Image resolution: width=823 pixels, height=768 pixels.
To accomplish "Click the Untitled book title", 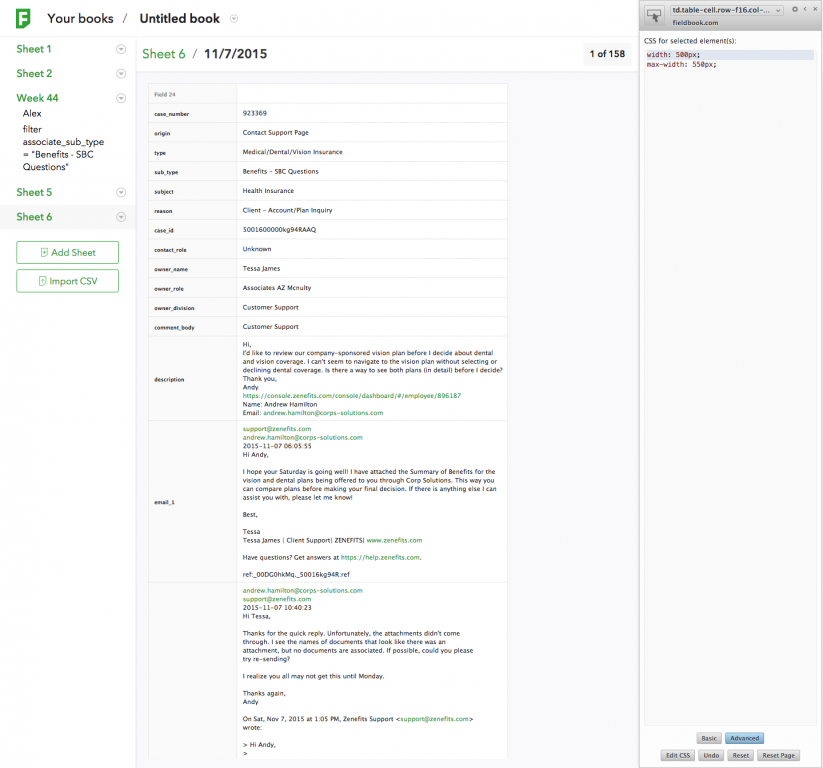I will pyautogui.click(x=180, y=18).
